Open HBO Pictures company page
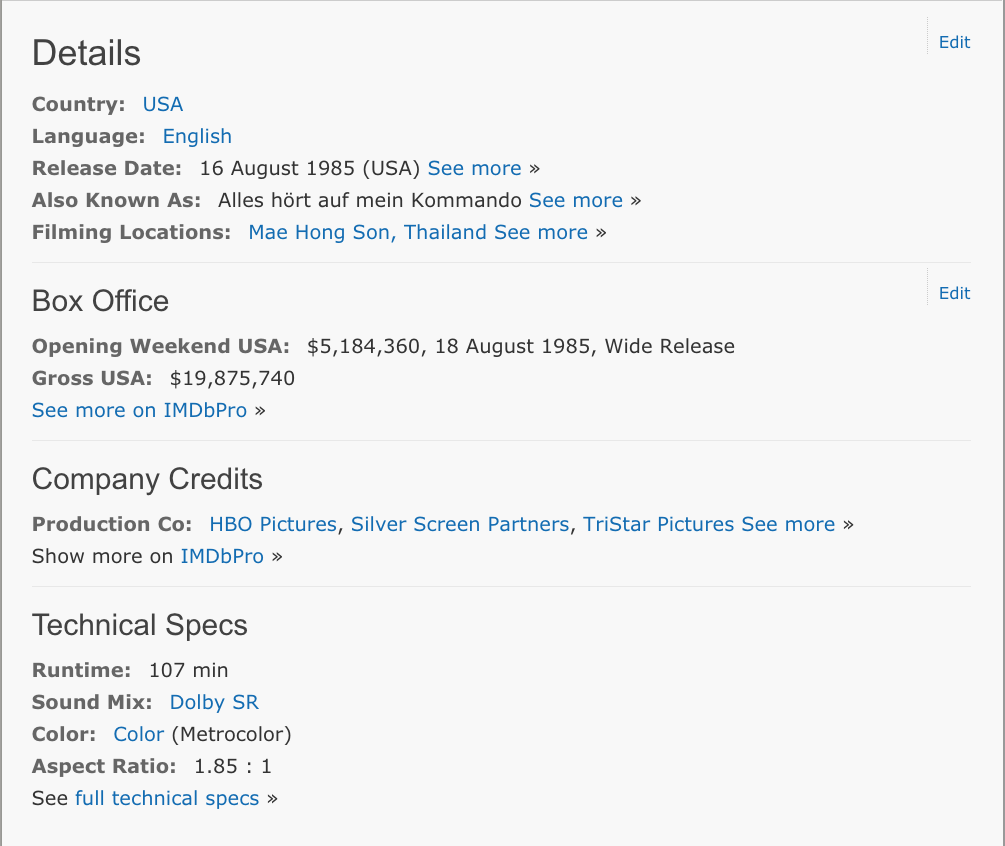Viewport: 1005px width, 846px height. tap(273, 524)
